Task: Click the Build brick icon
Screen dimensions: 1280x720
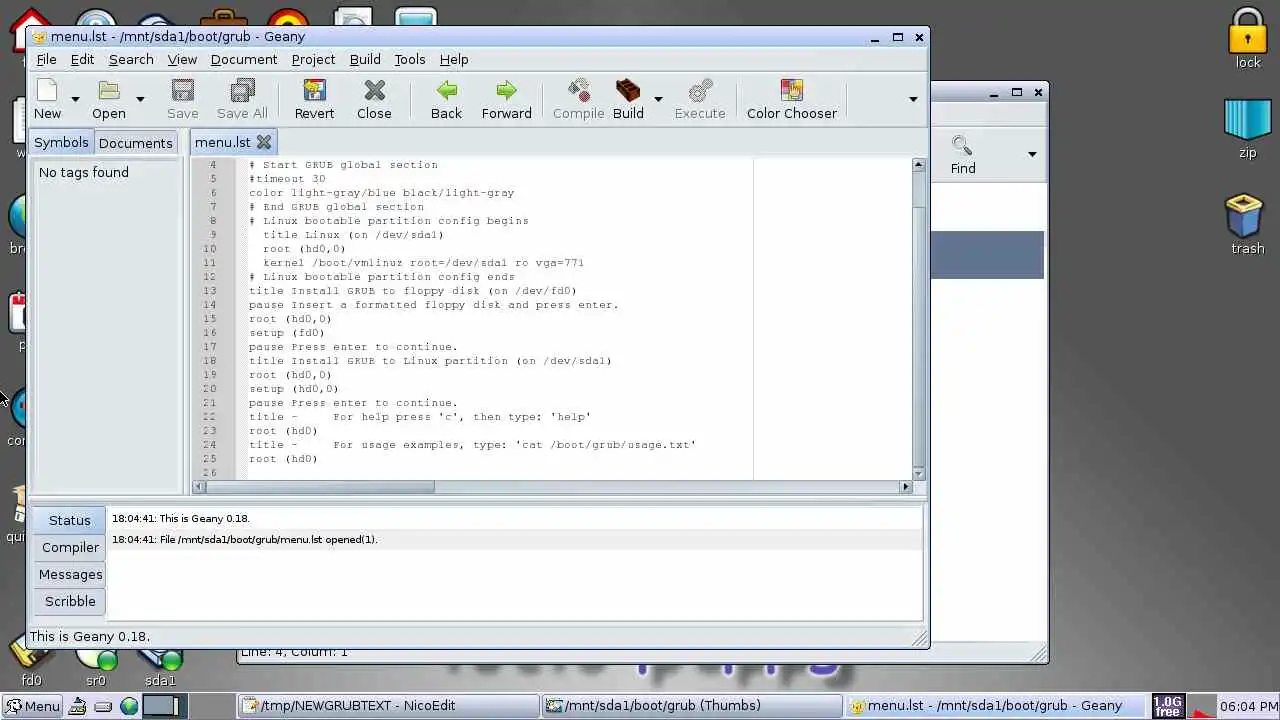Action: 628,91
